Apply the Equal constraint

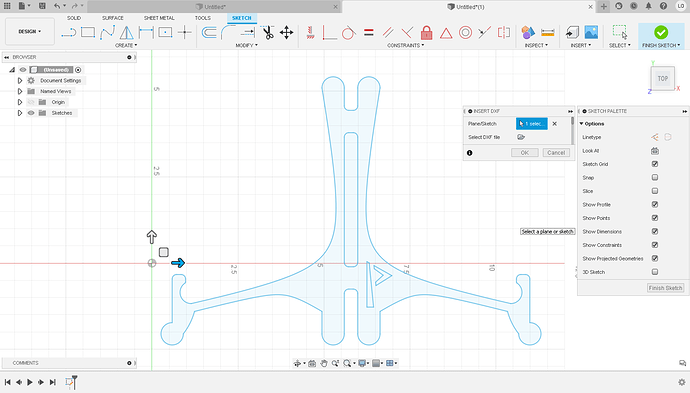point(369,33)
